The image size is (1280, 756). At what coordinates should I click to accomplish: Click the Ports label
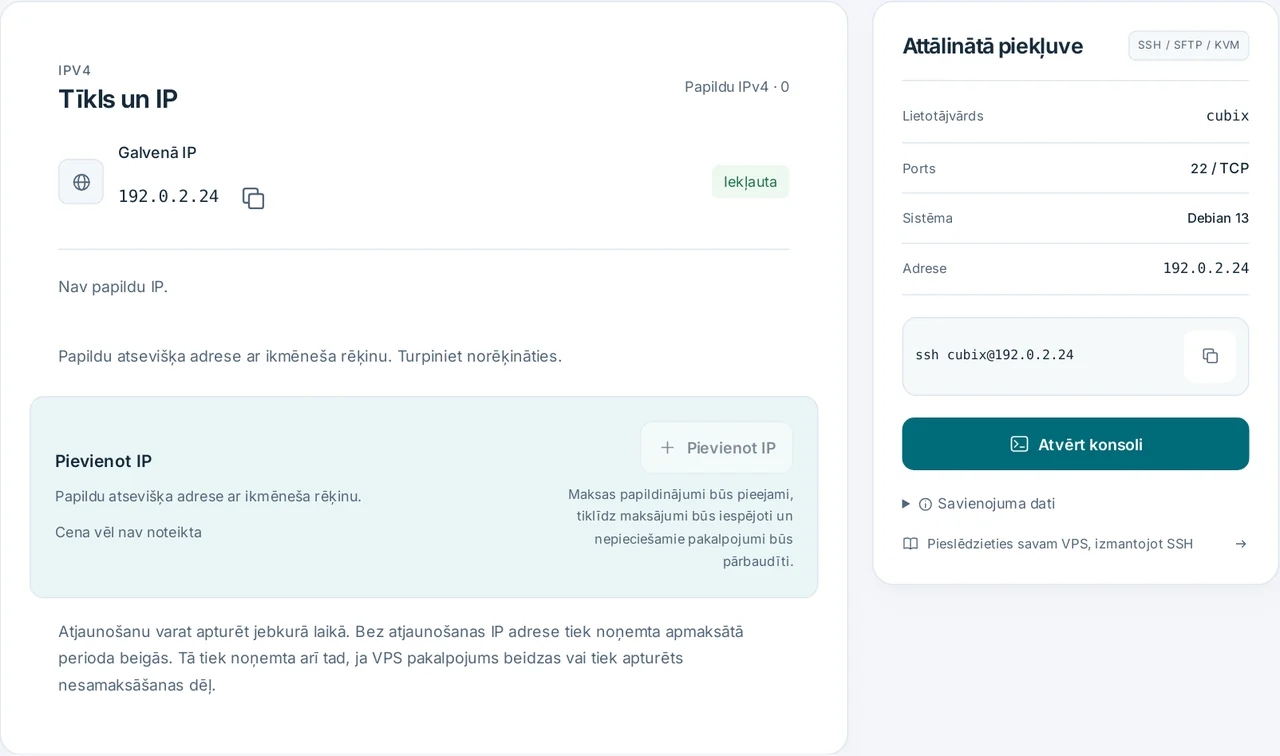[919, 168]
